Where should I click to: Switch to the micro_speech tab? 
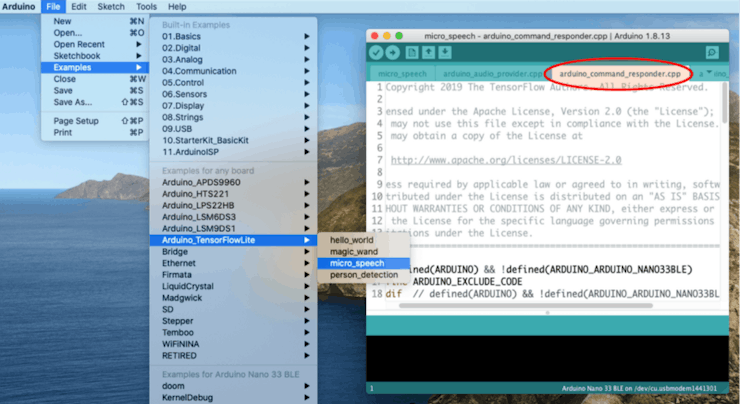402,74
